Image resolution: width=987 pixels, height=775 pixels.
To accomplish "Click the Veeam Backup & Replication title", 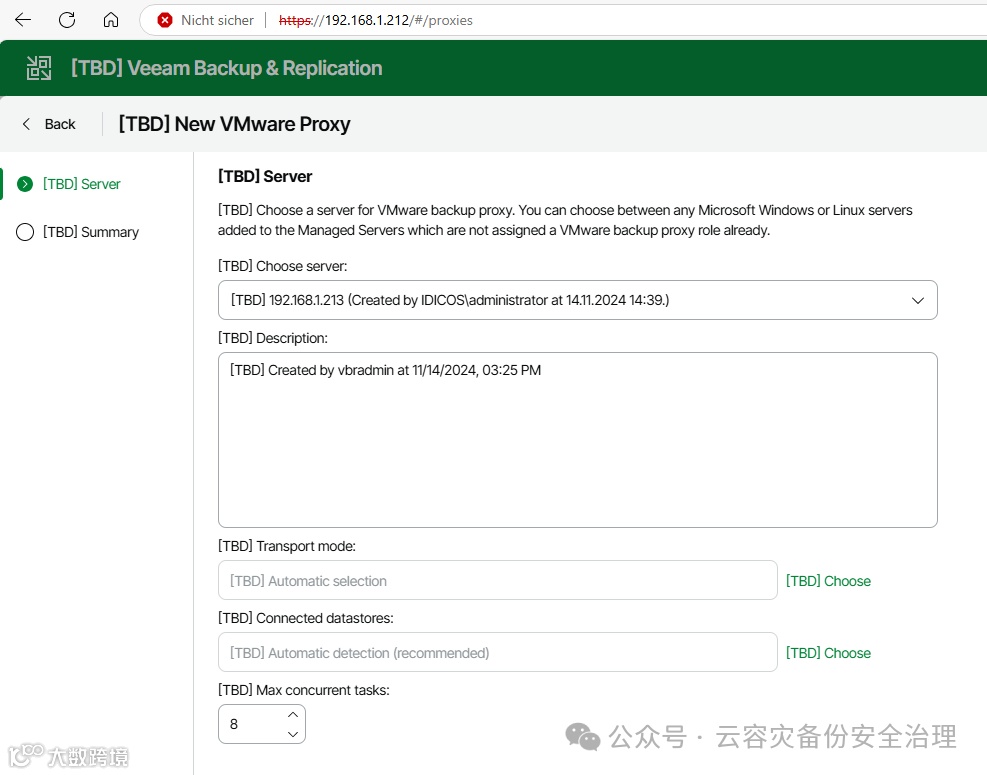I will coord(226,68).
